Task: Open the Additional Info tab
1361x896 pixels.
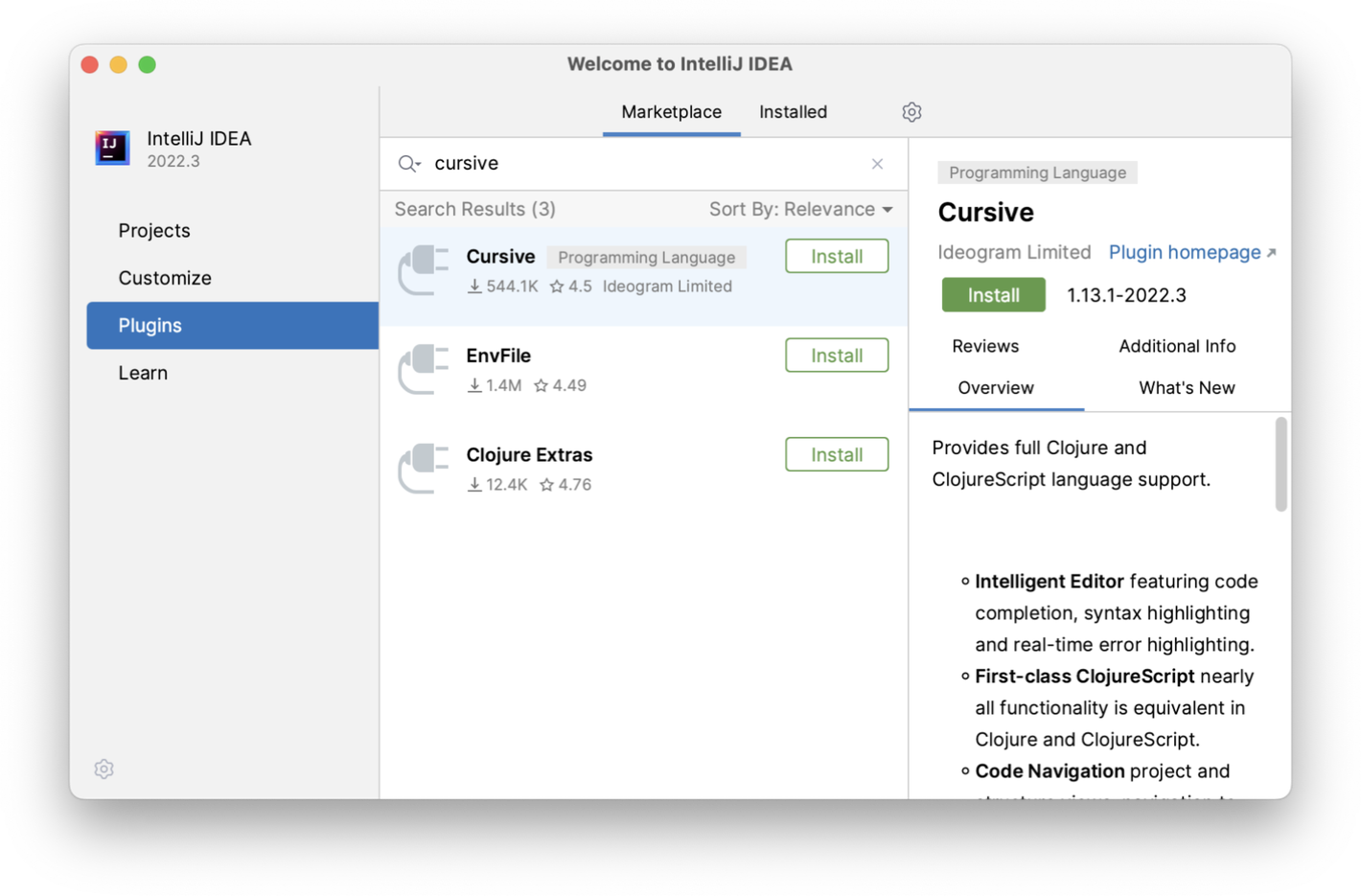Action: [x=1177, y=346]
